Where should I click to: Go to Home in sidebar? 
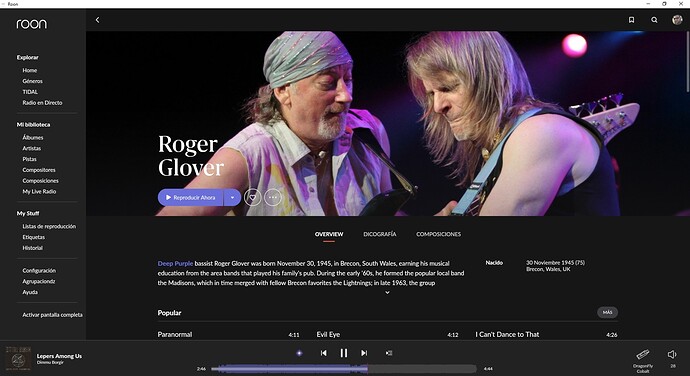click(30, 70)
